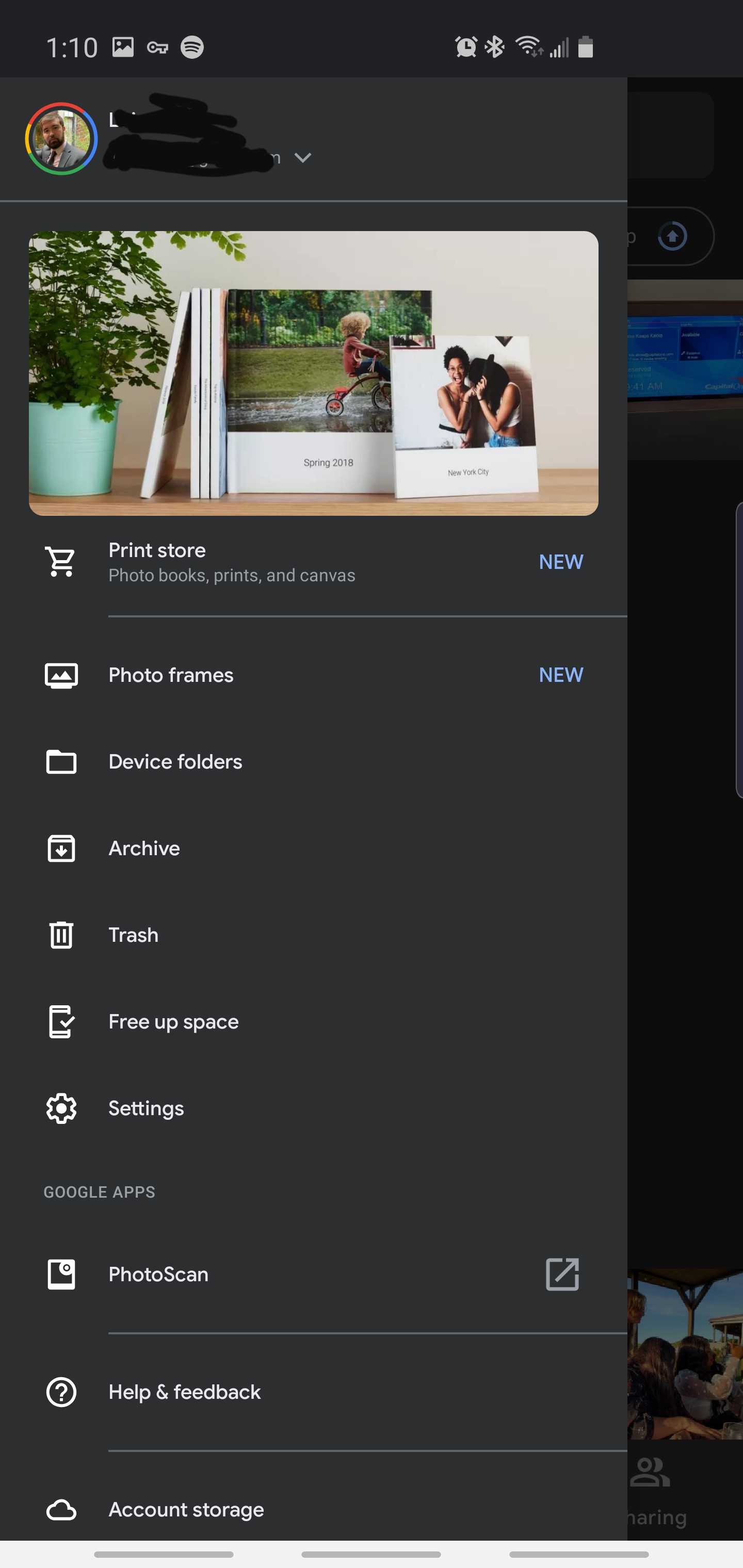743x1568 pixels.
Task: Tap the photo book promo banner
Action: (314, 373)
